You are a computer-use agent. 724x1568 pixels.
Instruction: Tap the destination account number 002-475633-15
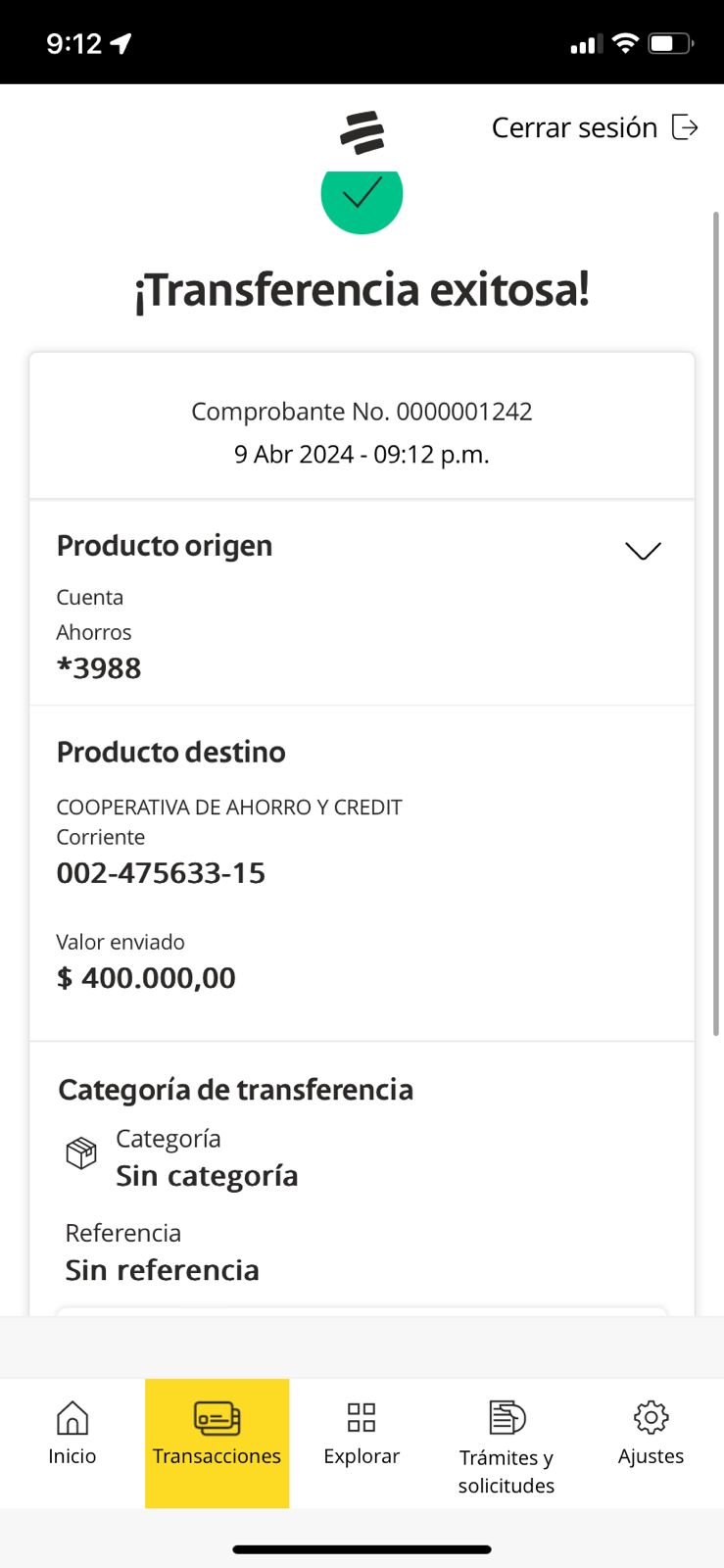point(161,873)
